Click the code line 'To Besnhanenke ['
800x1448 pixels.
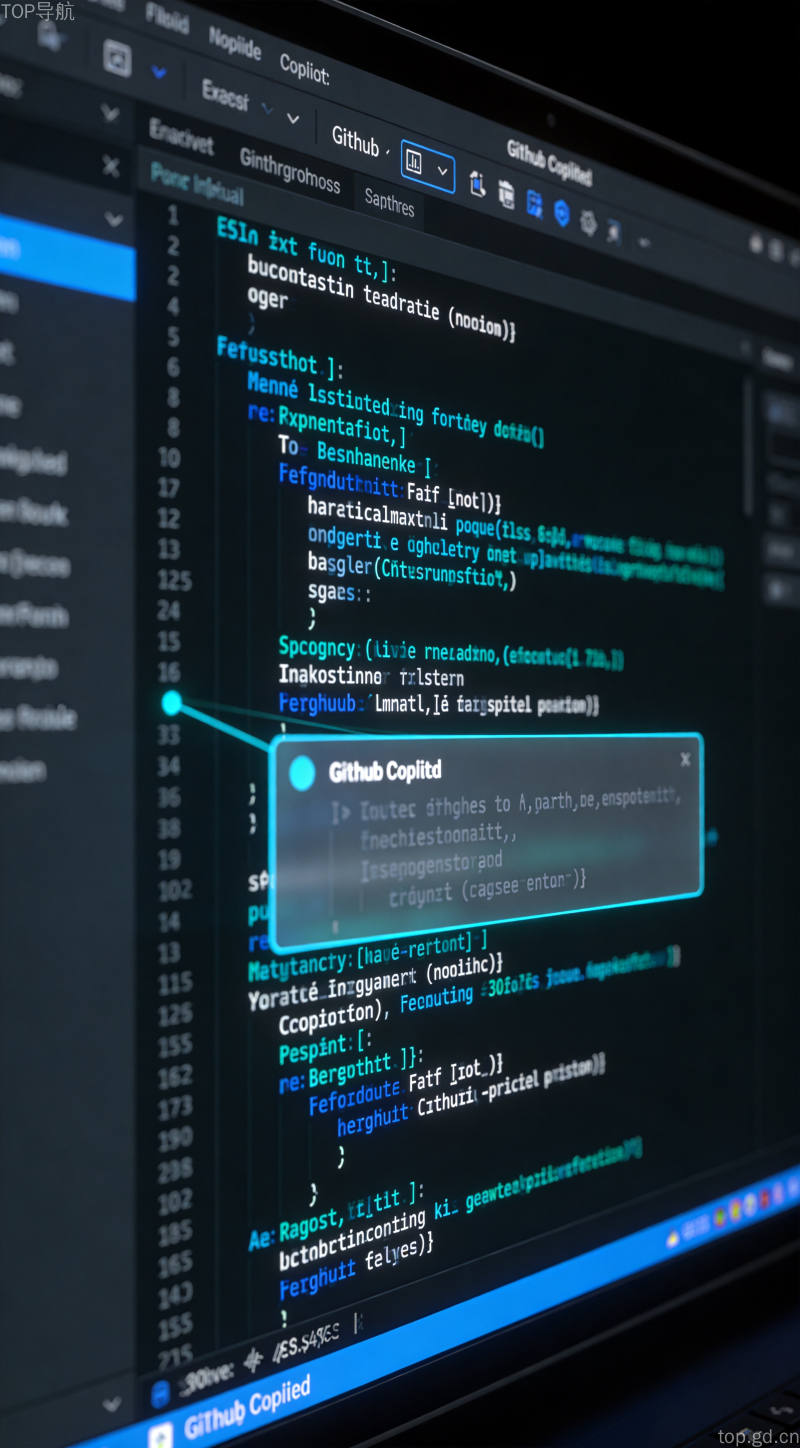point(354,455)
